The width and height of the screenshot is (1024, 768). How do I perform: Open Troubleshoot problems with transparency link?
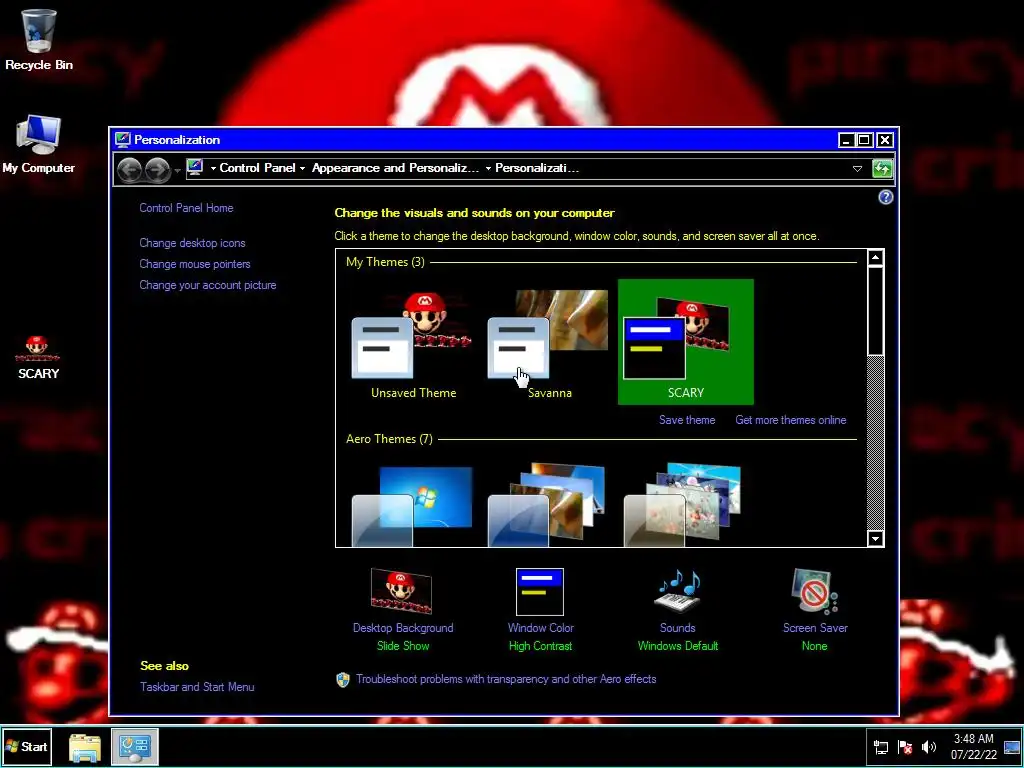506,679
